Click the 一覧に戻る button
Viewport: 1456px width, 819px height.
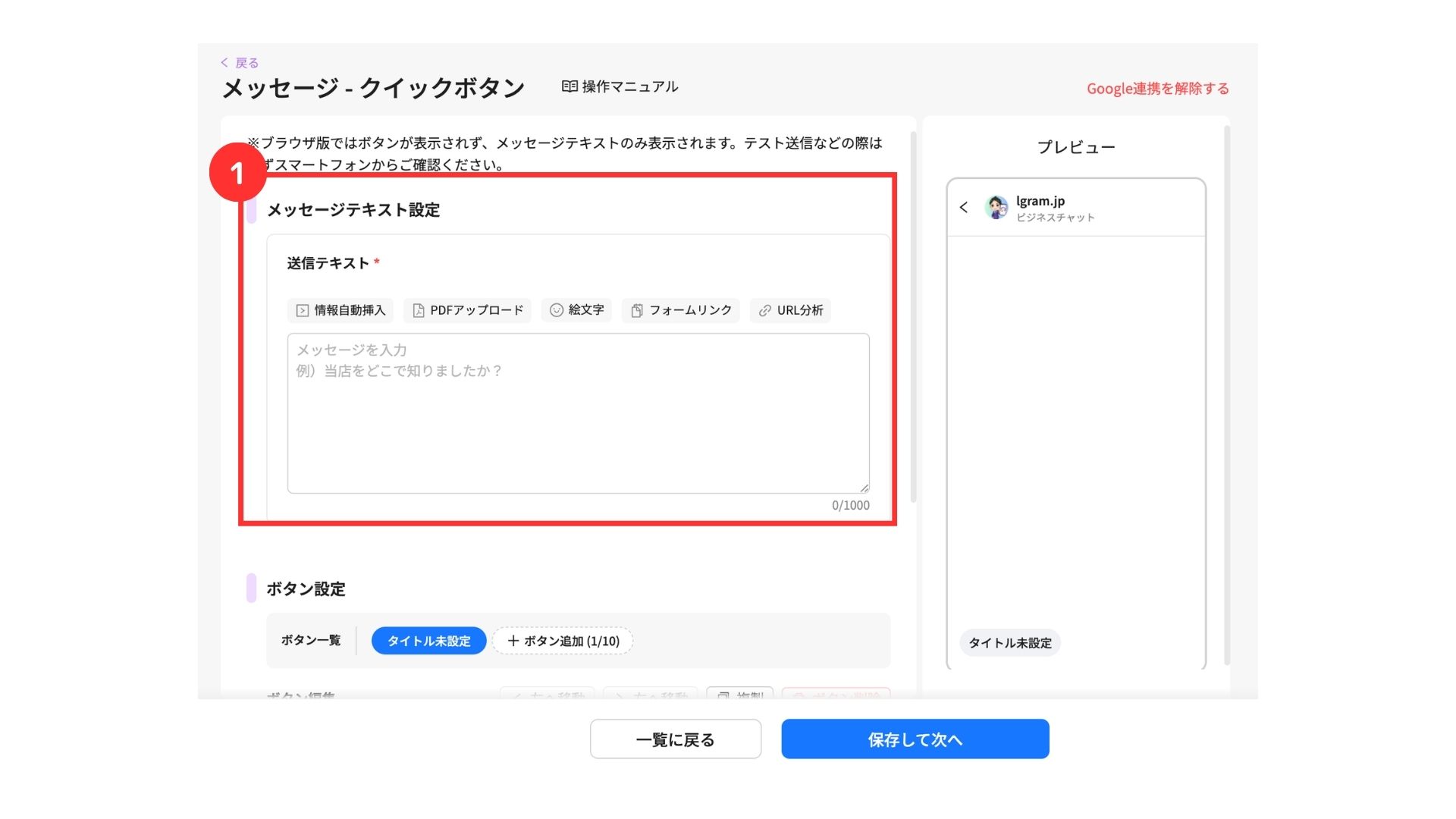click(675, 739)
